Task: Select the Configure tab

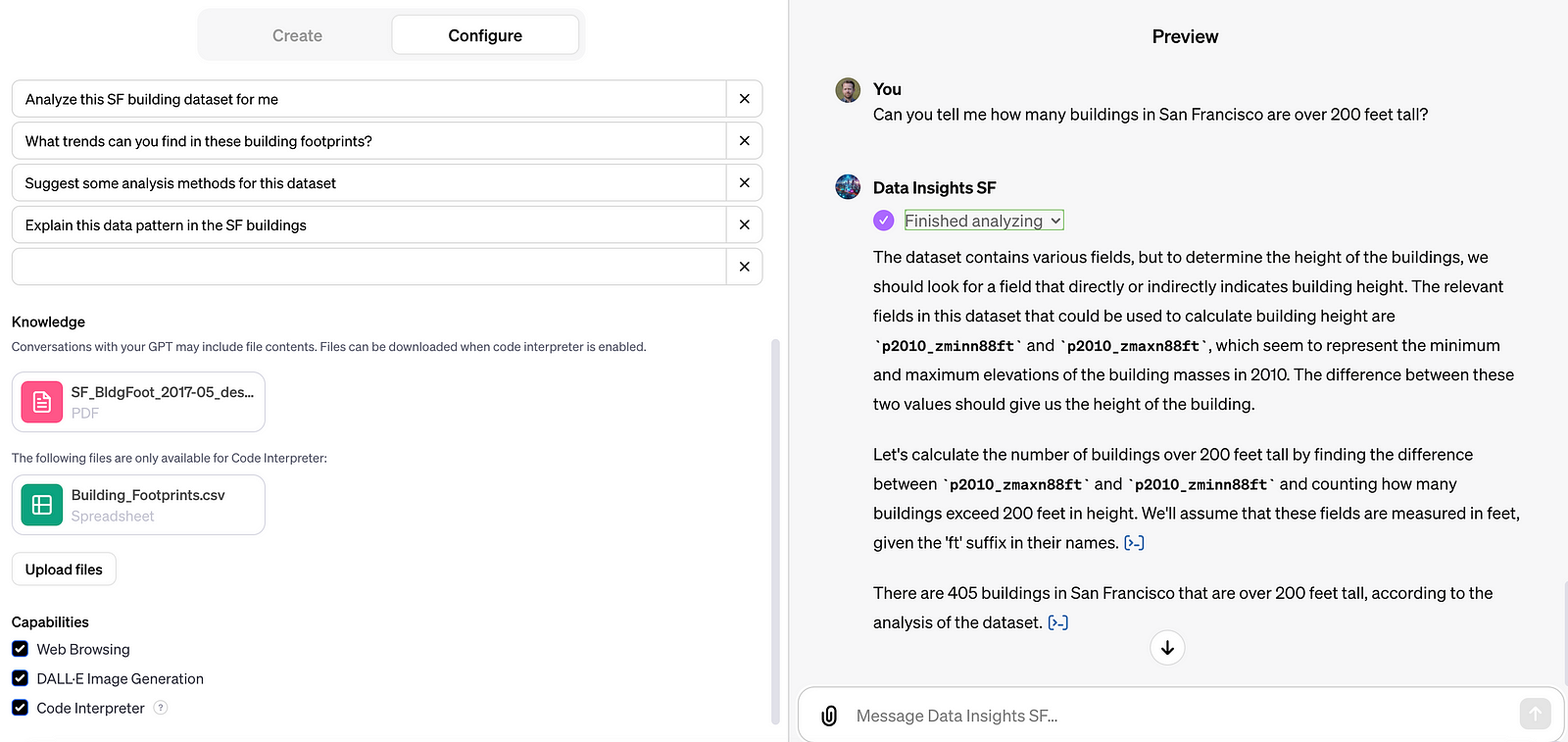Action: (485, 35)
